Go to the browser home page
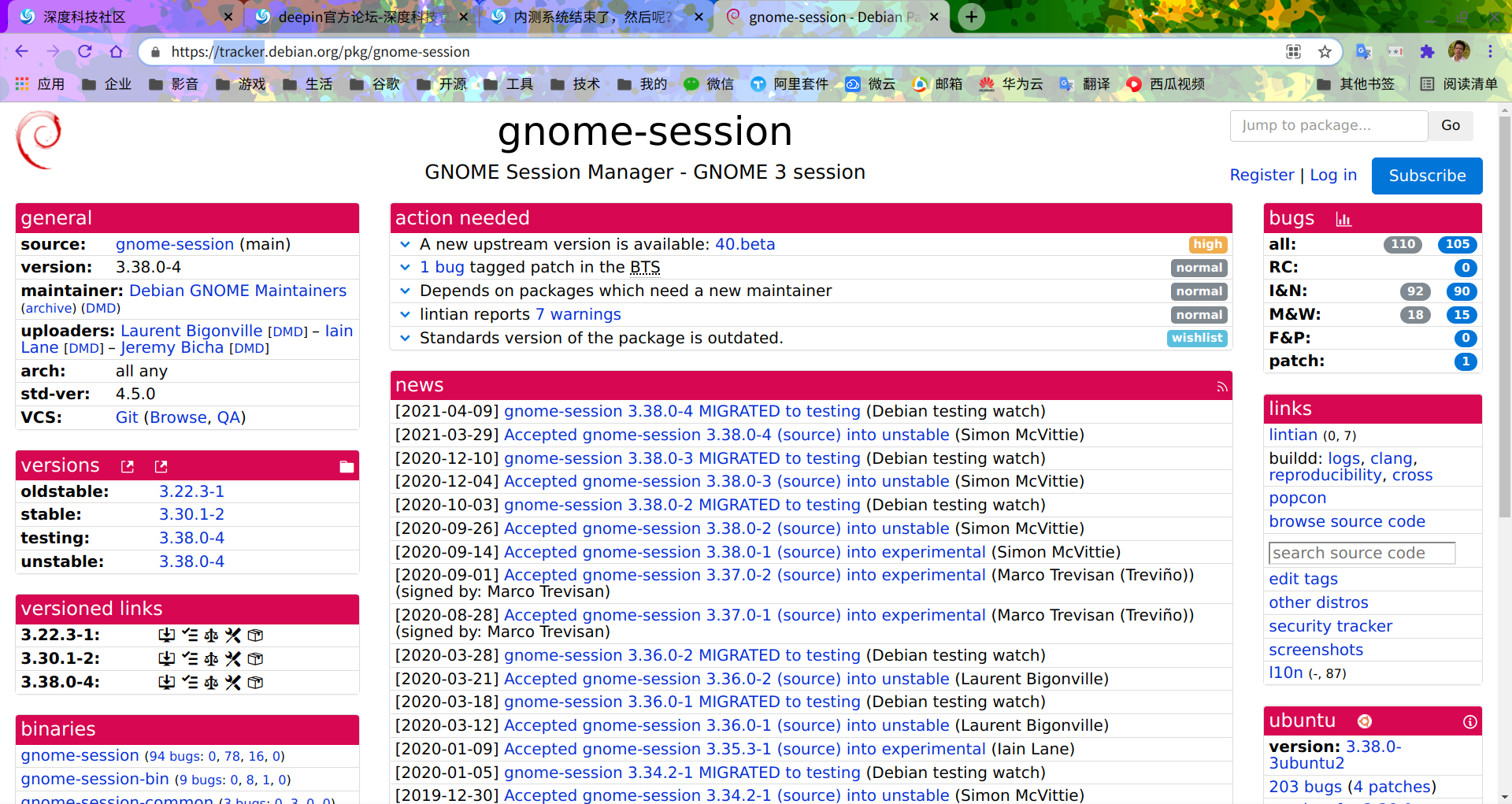 (x=116, y=51)
